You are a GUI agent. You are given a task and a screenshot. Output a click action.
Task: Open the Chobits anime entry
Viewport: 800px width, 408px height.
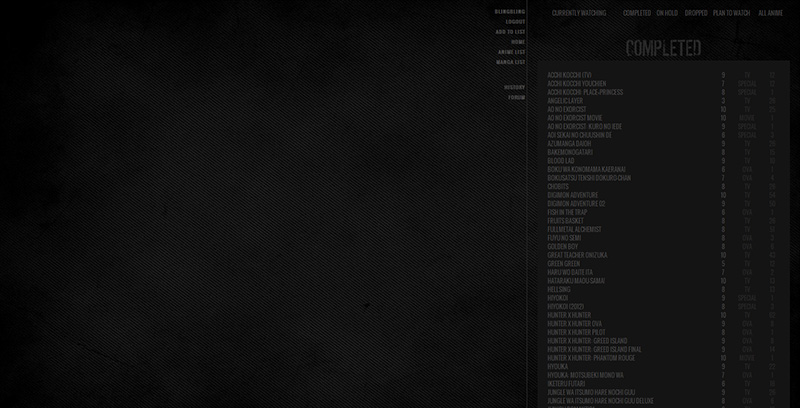click(558, 186)
